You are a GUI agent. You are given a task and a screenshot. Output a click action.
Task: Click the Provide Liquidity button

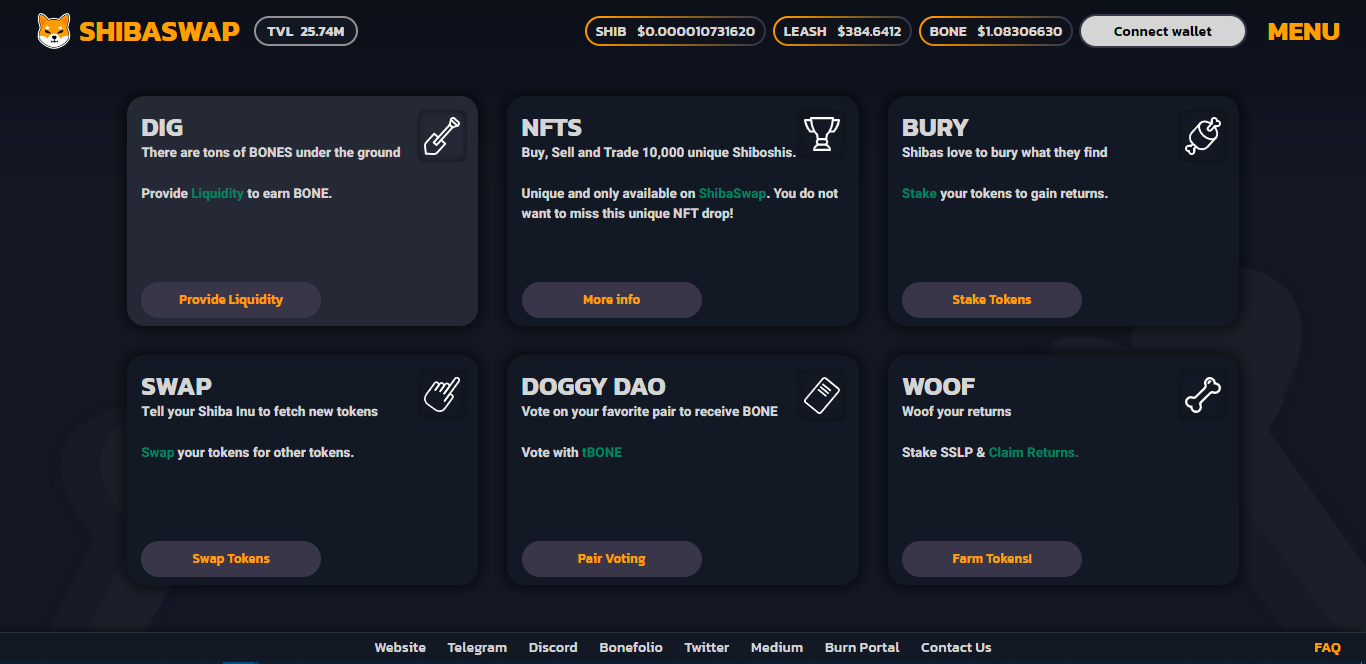click(x=231, y=300)
